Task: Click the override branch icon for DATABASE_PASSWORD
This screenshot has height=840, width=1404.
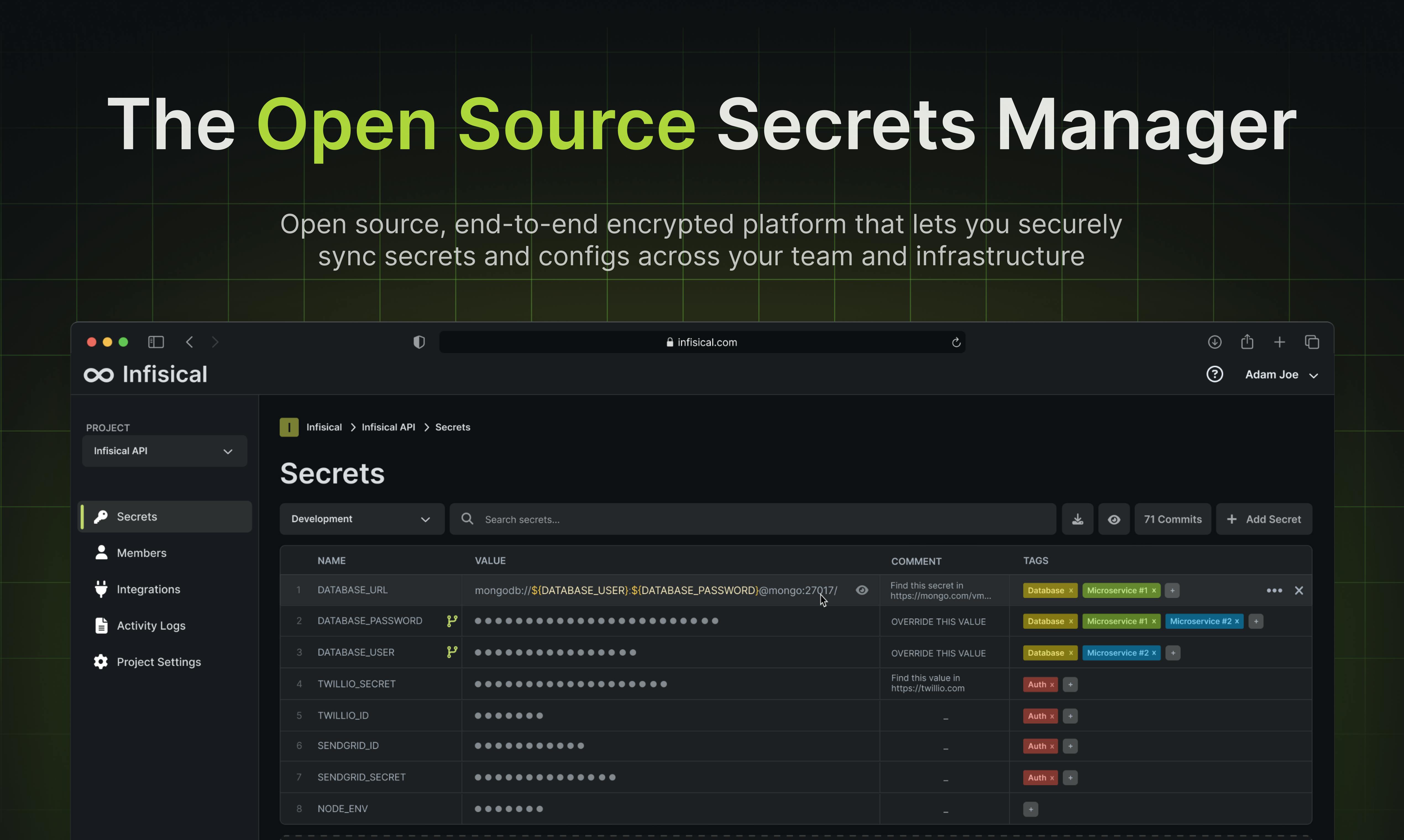Action: pos(452,621)
